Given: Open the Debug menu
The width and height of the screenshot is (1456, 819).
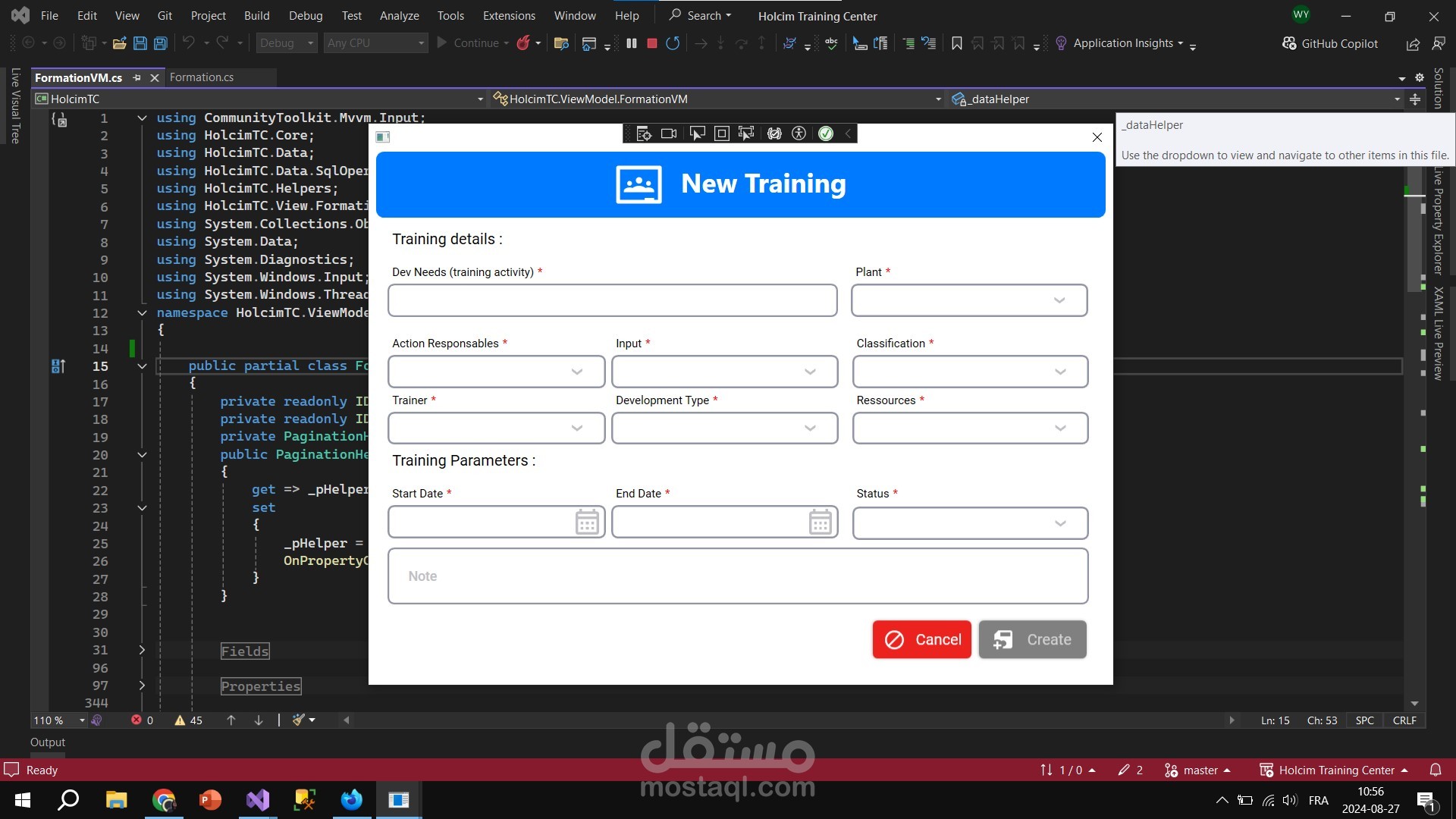Looking at the screenshot, I should coord(306,15).
